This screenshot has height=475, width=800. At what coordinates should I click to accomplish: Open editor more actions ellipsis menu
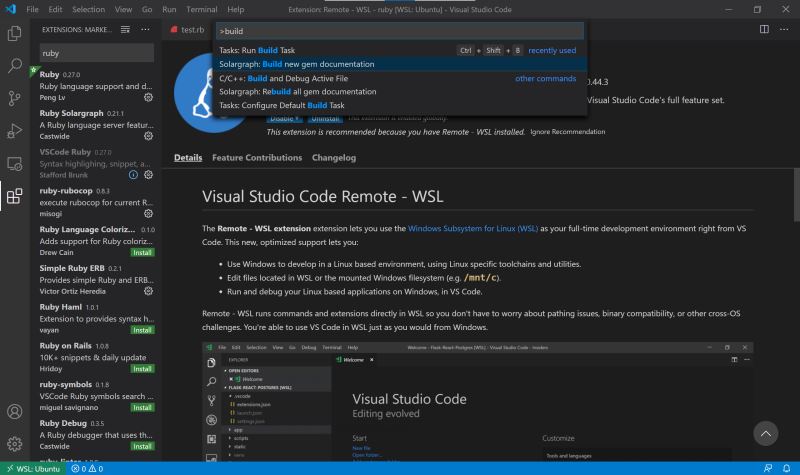[x=784, y=30]
